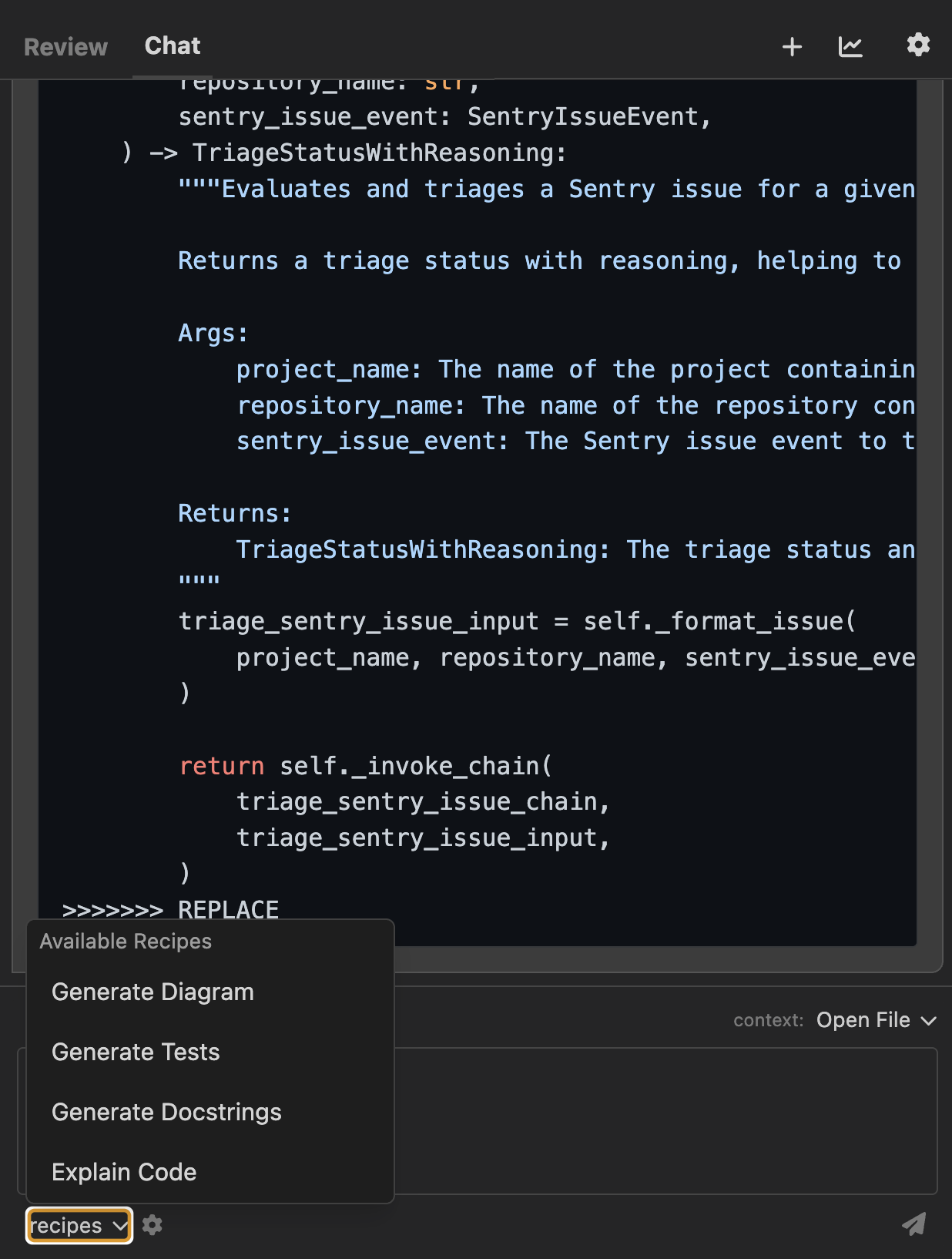Screen dimensions: 952x1259
Task: Focus the chat message input box
Action: 662,1120
